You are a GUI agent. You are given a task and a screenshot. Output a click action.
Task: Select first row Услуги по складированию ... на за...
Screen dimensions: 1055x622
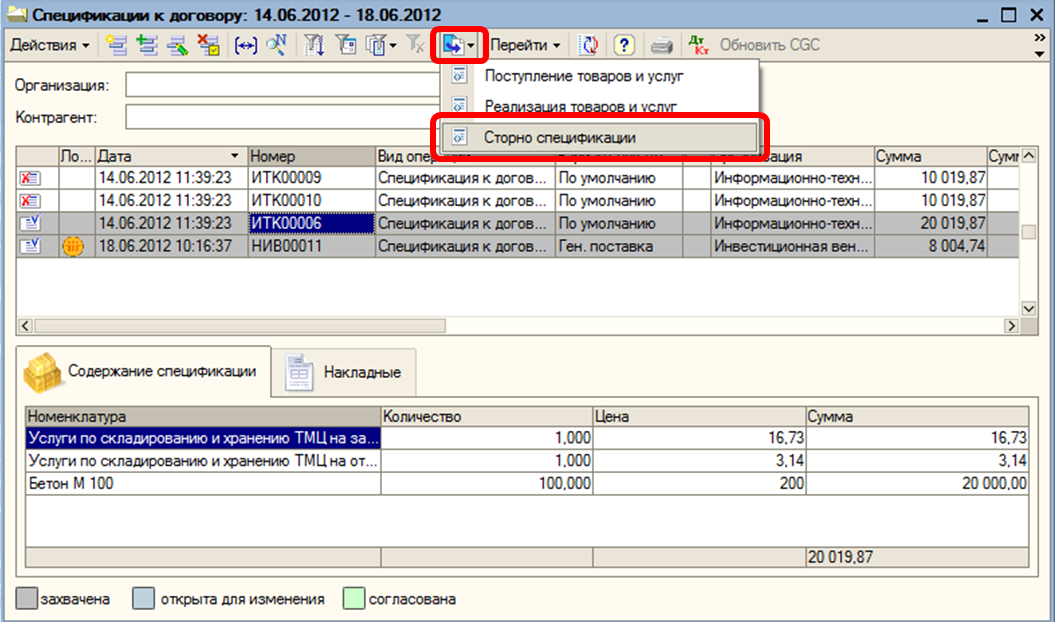tap(203, 438)
